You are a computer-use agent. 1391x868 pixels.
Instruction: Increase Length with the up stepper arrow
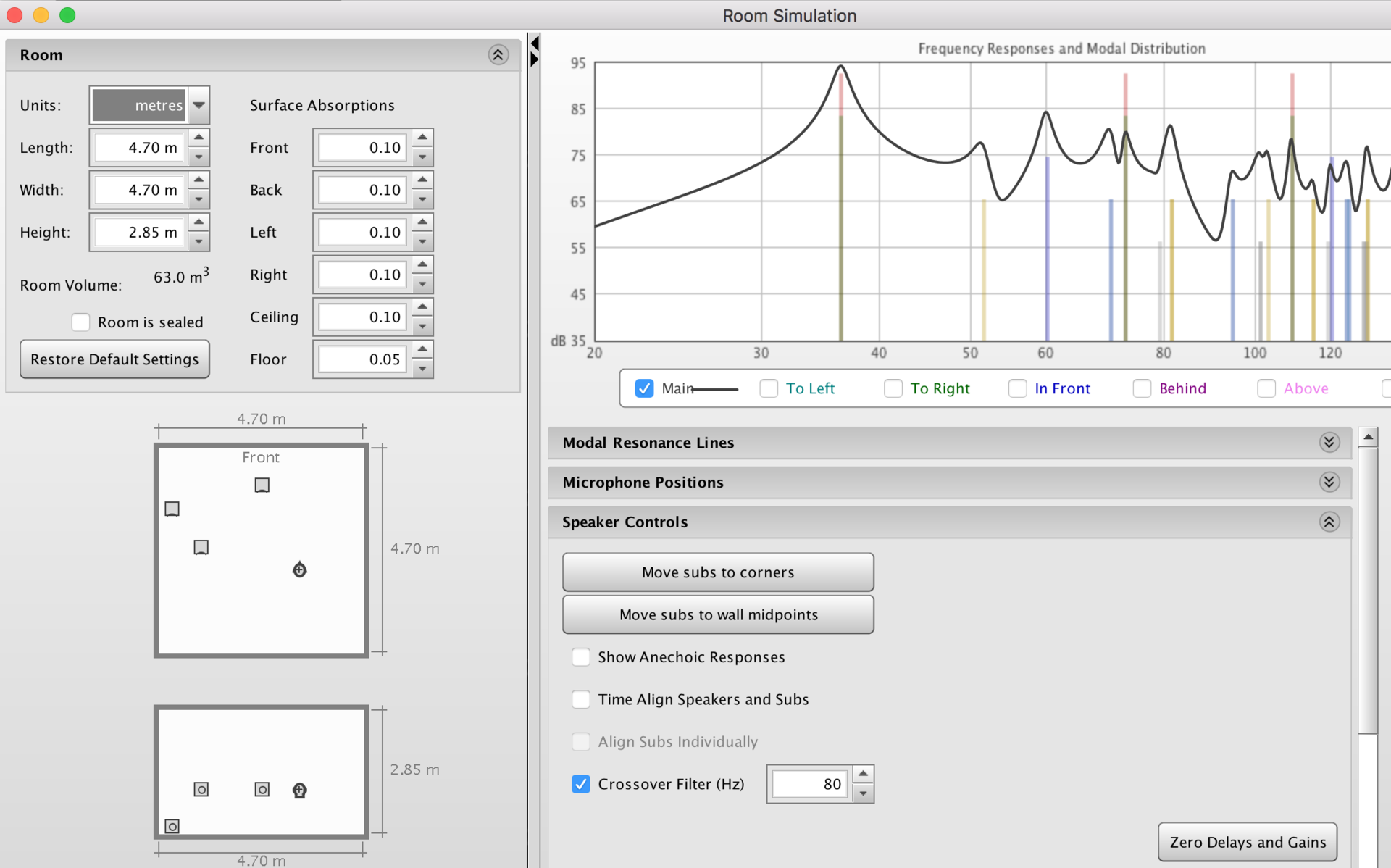199,137
